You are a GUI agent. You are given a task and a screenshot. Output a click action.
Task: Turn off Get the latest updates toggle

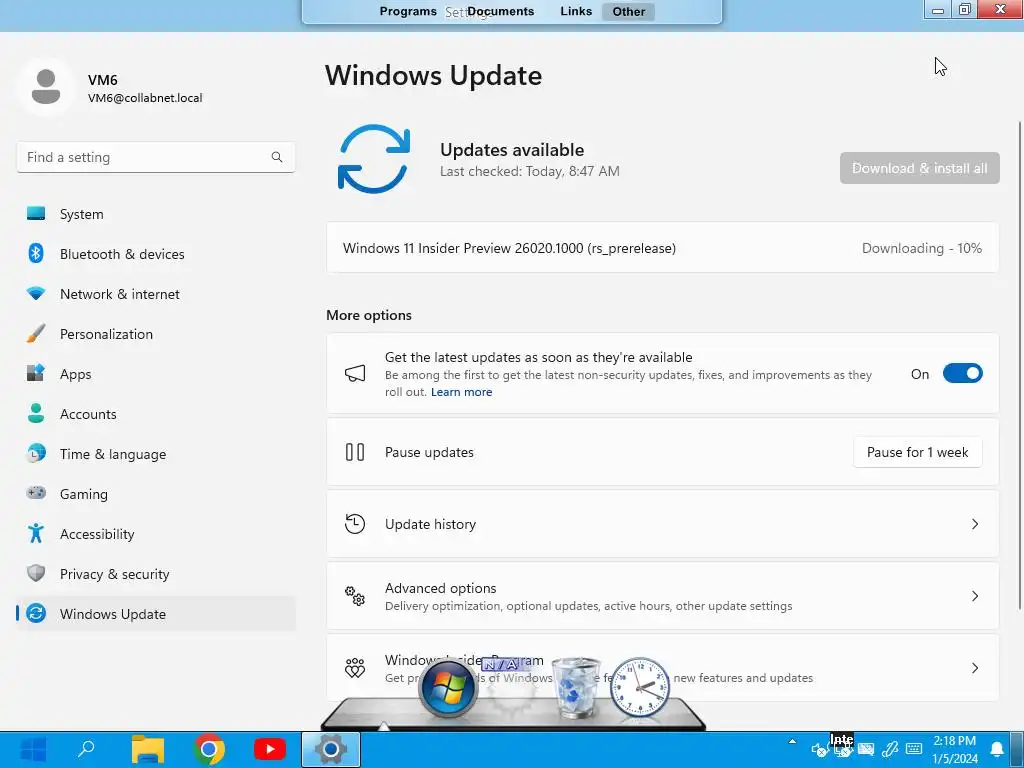[963, 374]
